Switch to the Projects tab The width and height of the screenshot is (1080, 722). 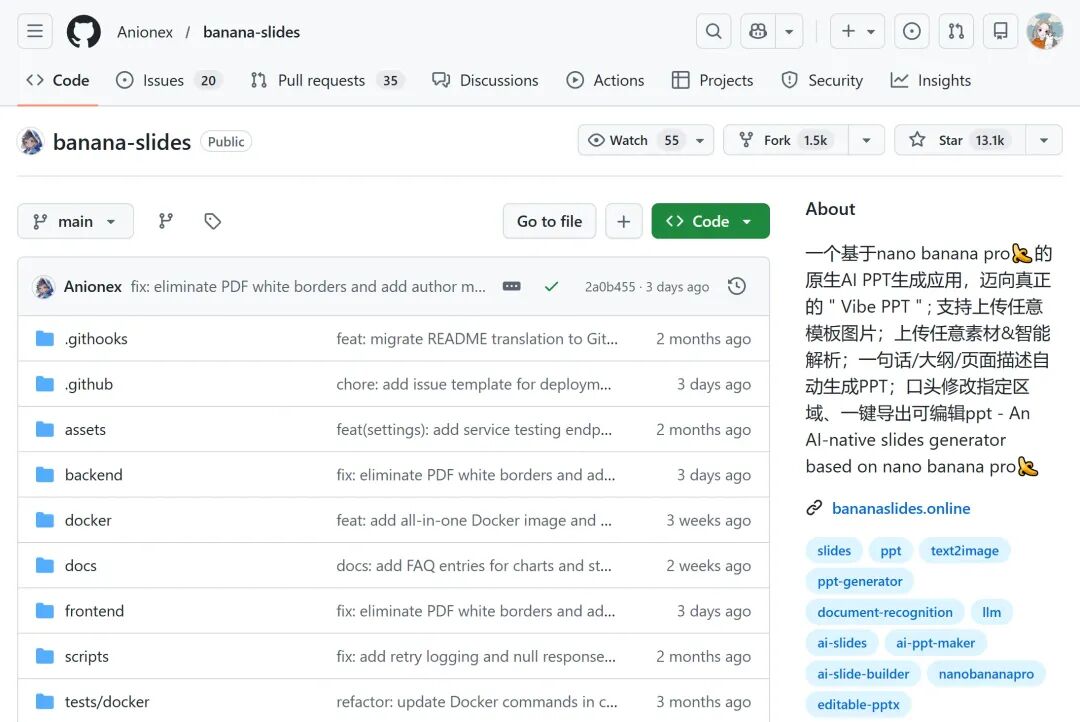point(712,81)
